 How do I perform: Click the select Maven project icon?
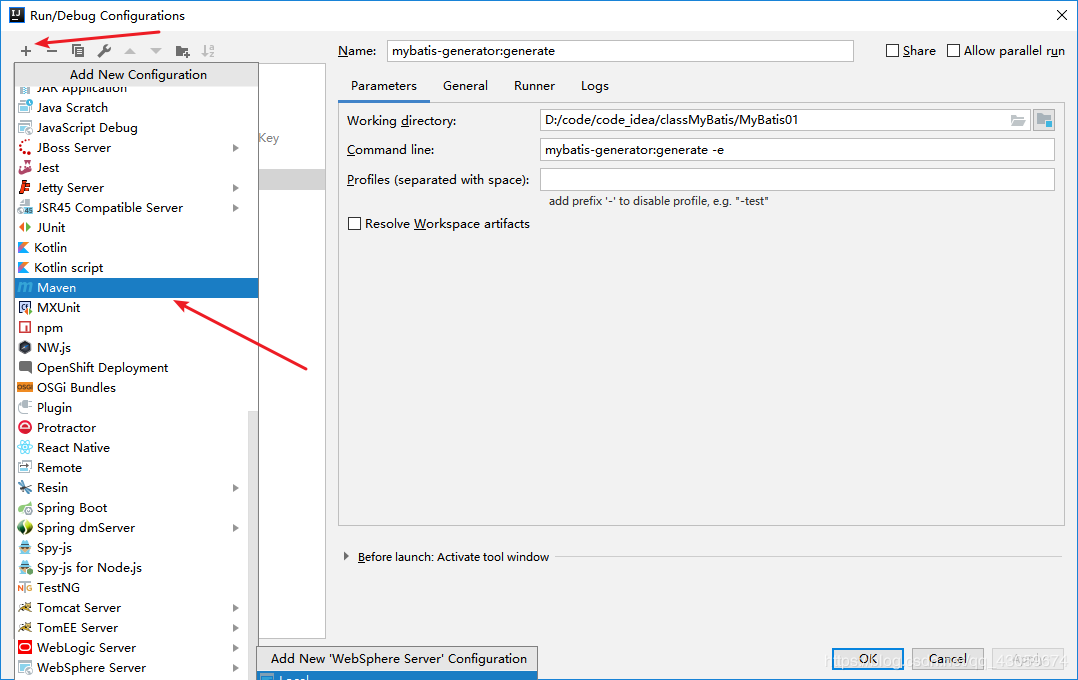[x=1044, y=120]
